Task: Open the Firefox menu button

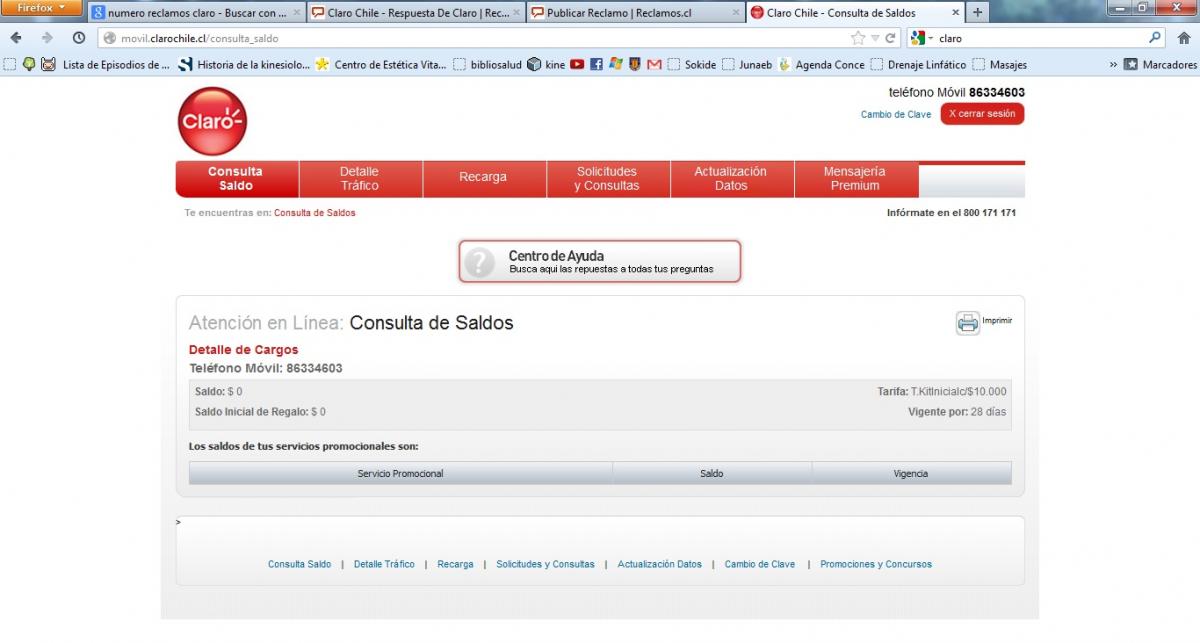Action: point(42,8)
